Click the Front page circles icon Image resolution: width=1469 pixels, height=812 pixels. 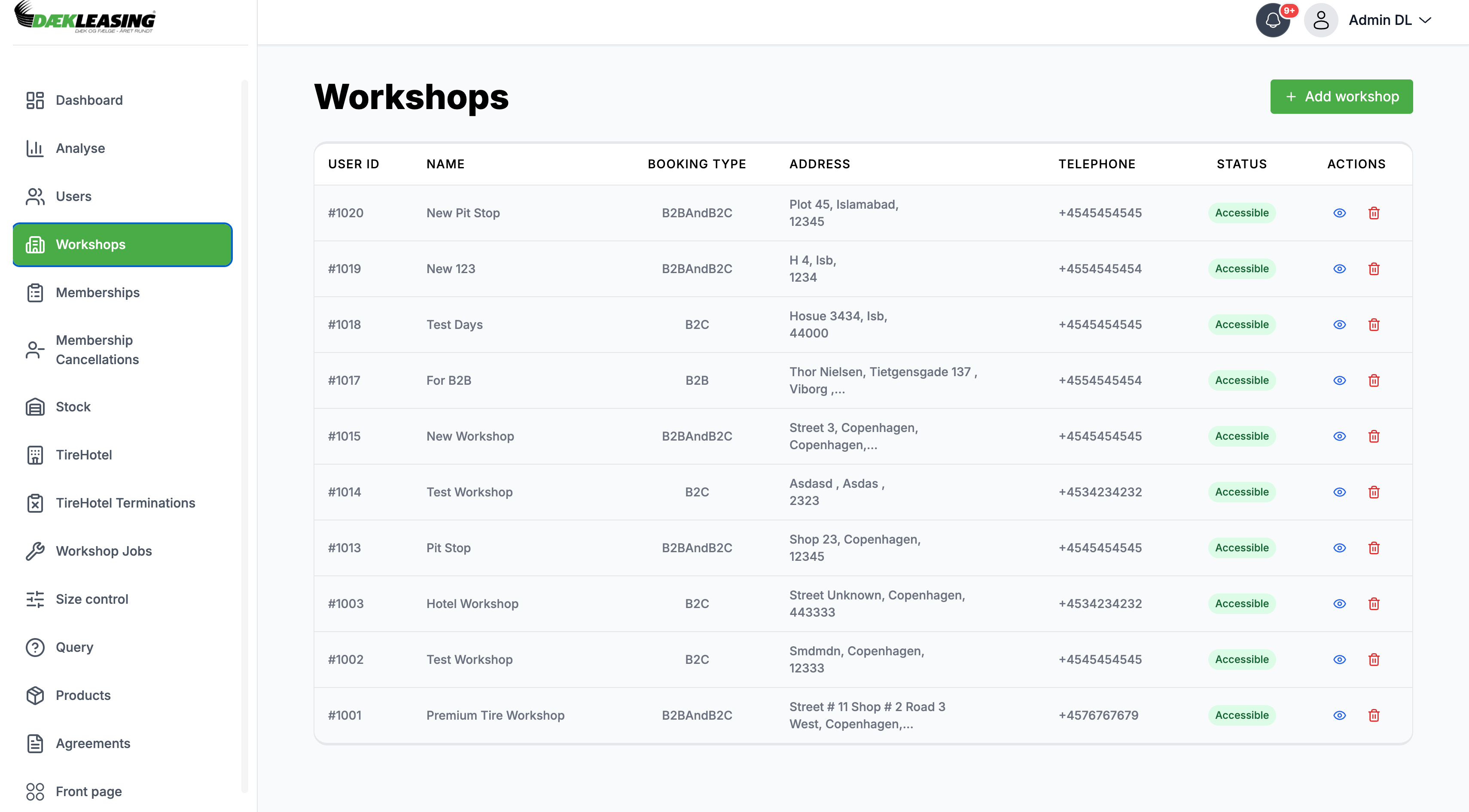click(x=35, y=791)
